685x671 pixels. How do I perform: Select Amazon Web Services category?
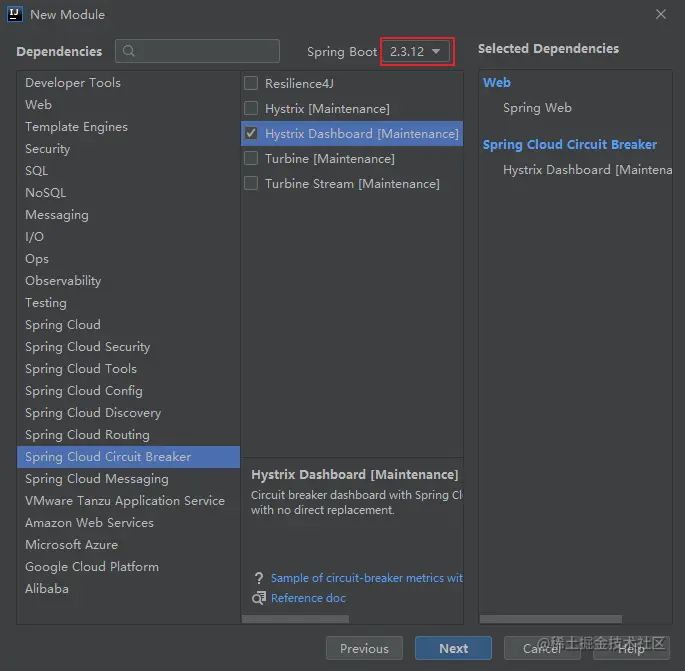(128, 522)
